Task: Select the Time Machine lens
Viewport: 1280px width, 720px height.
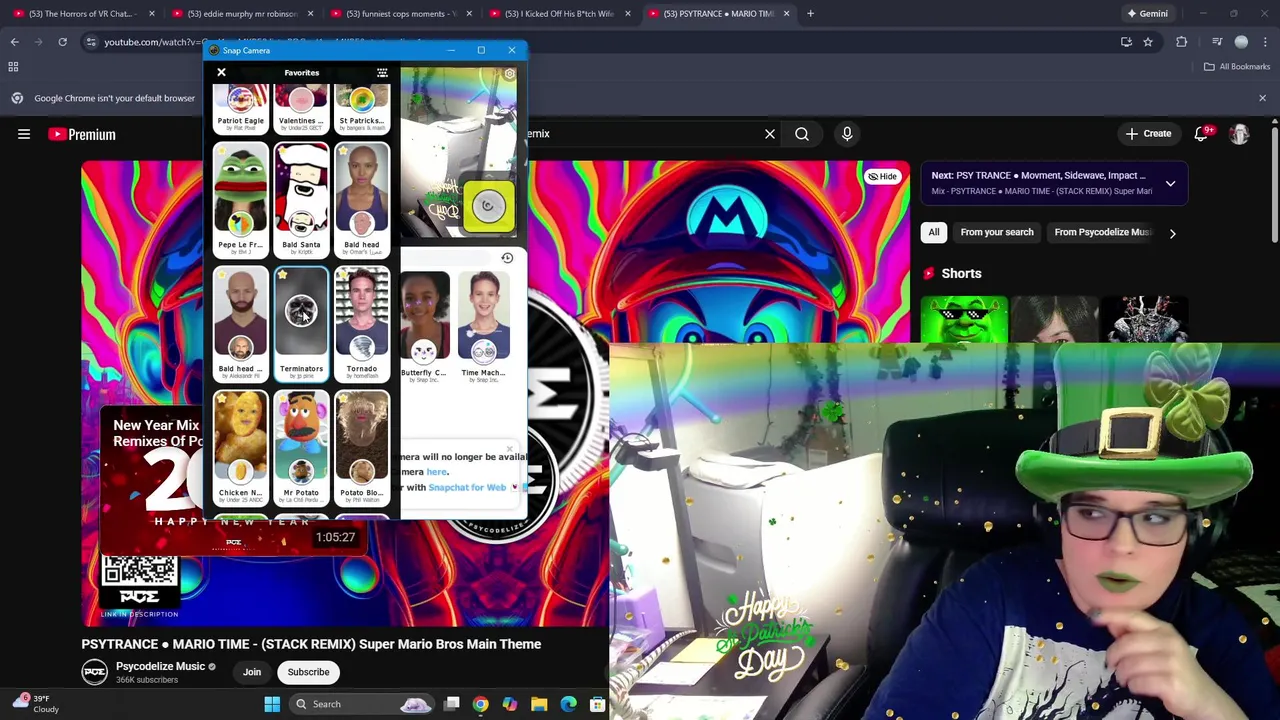Action: coord(484,325)
